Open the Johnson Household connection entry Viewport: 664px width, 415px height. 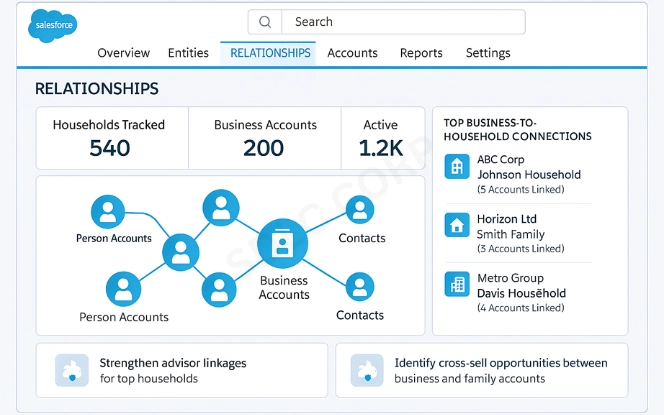point(528,174)
